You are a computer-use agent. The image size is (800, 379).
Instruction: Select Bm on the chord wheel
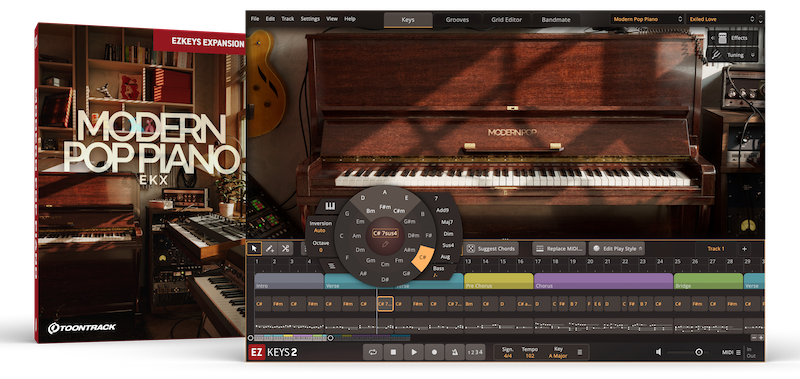coord(370,211)
